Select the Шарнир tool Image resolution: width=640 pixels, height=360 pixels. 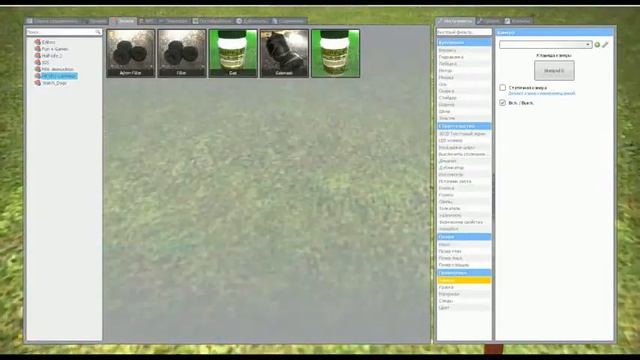464,104
